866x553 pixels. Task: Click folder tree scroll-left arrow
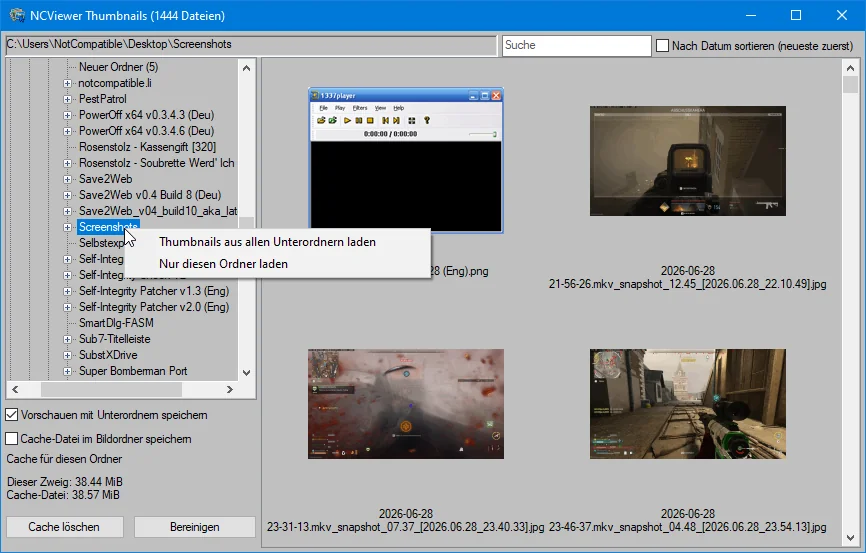point(15,389)
